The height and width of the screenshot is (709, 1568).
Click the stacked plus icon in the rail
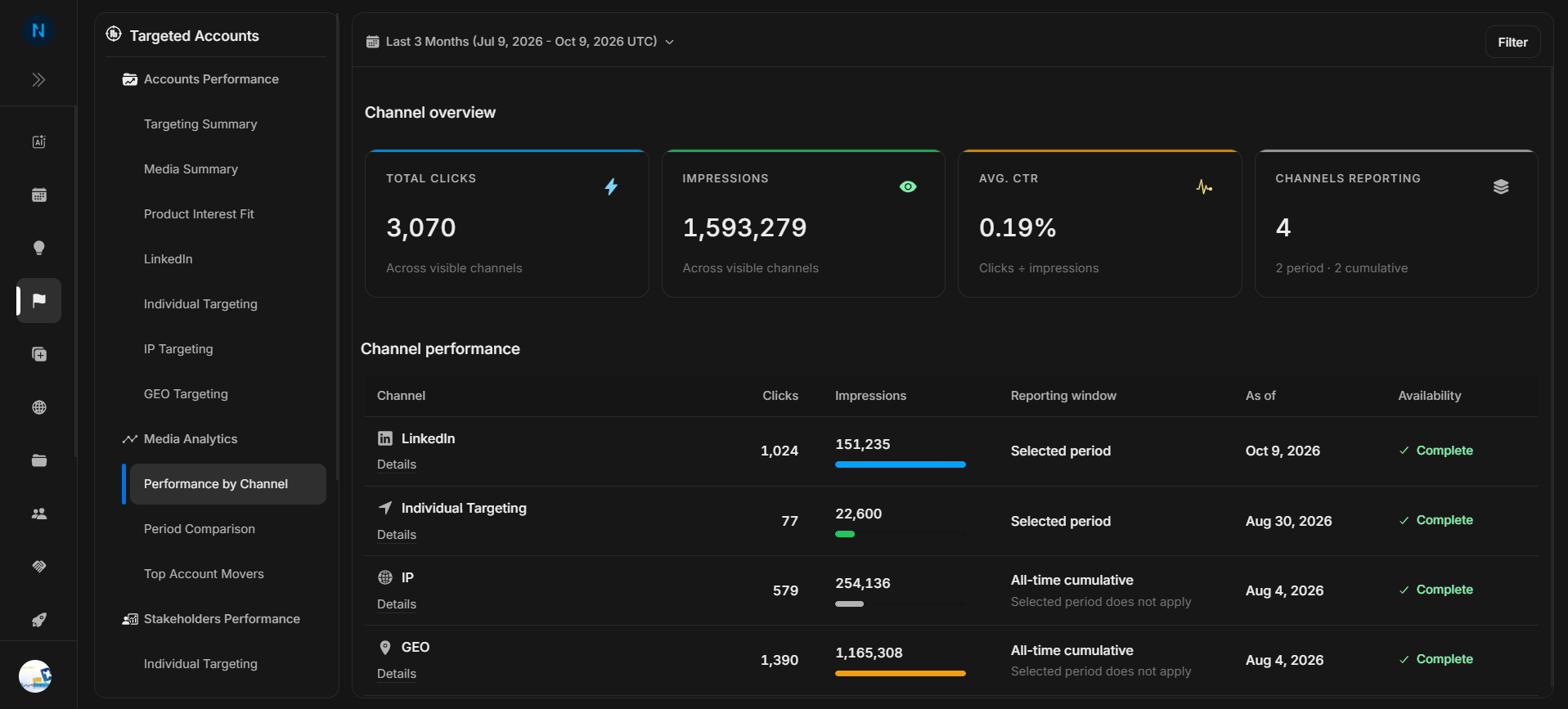[38, 354]
